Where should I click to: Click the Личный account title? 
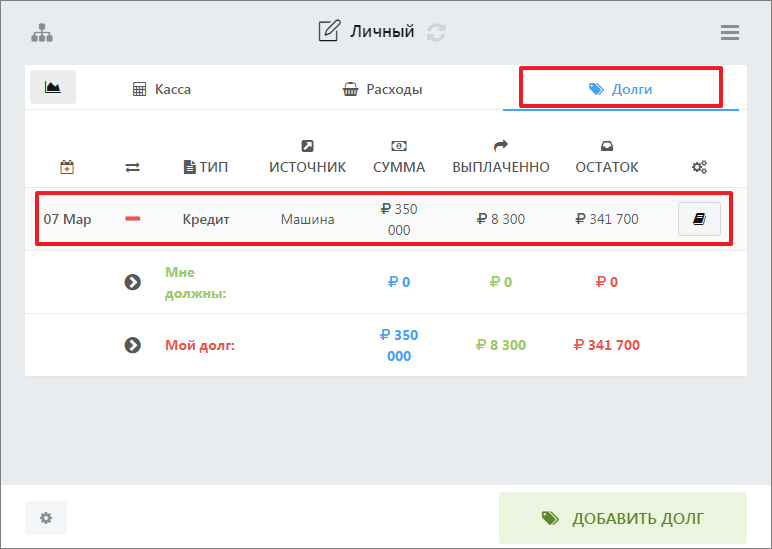[x=382, y=32]
